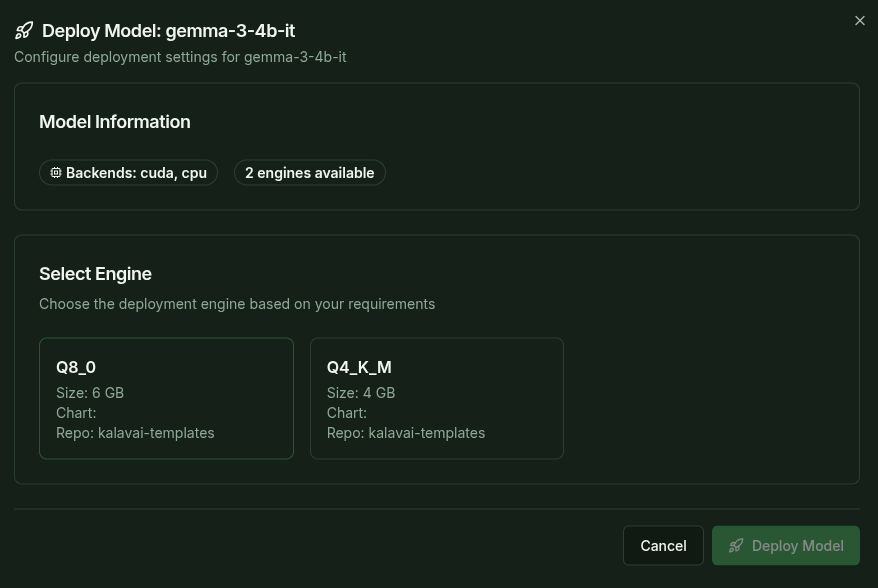Click the Repo line in the Q8_0 card
878x588 pixels.
[x=135, y=433]
